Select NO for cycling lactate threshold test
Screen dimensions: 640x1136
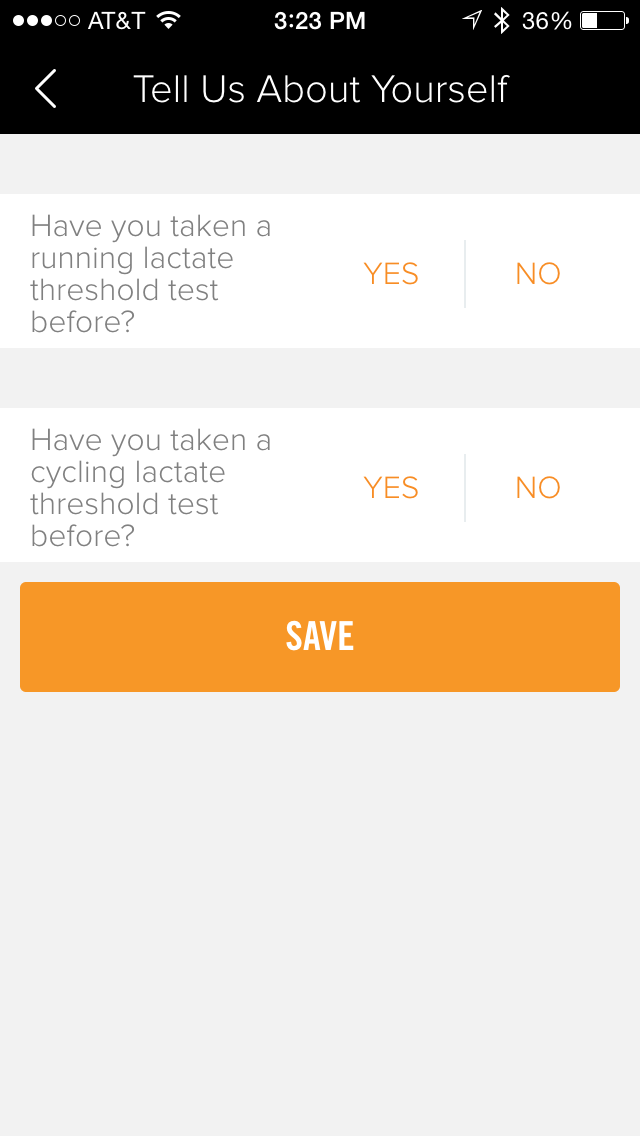tap(538, 488)
